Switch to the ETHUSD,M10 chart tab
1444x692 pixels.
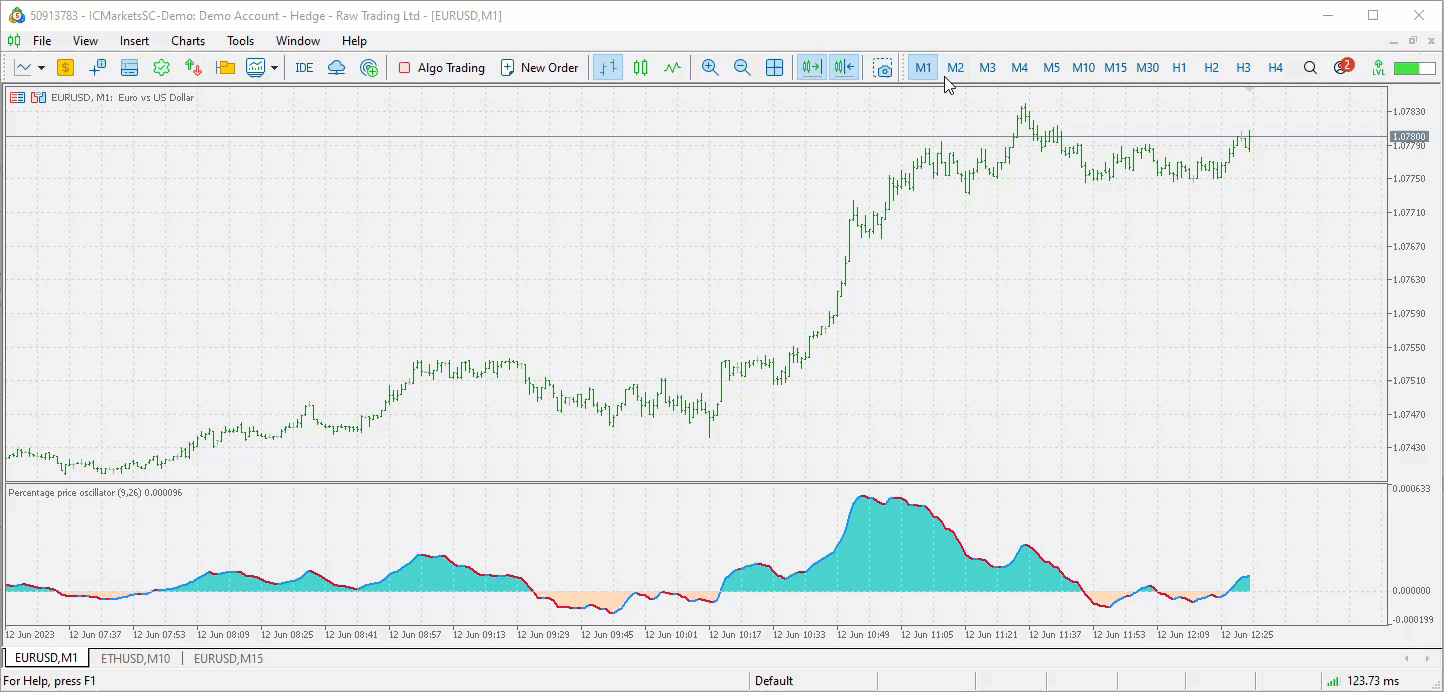135,658
